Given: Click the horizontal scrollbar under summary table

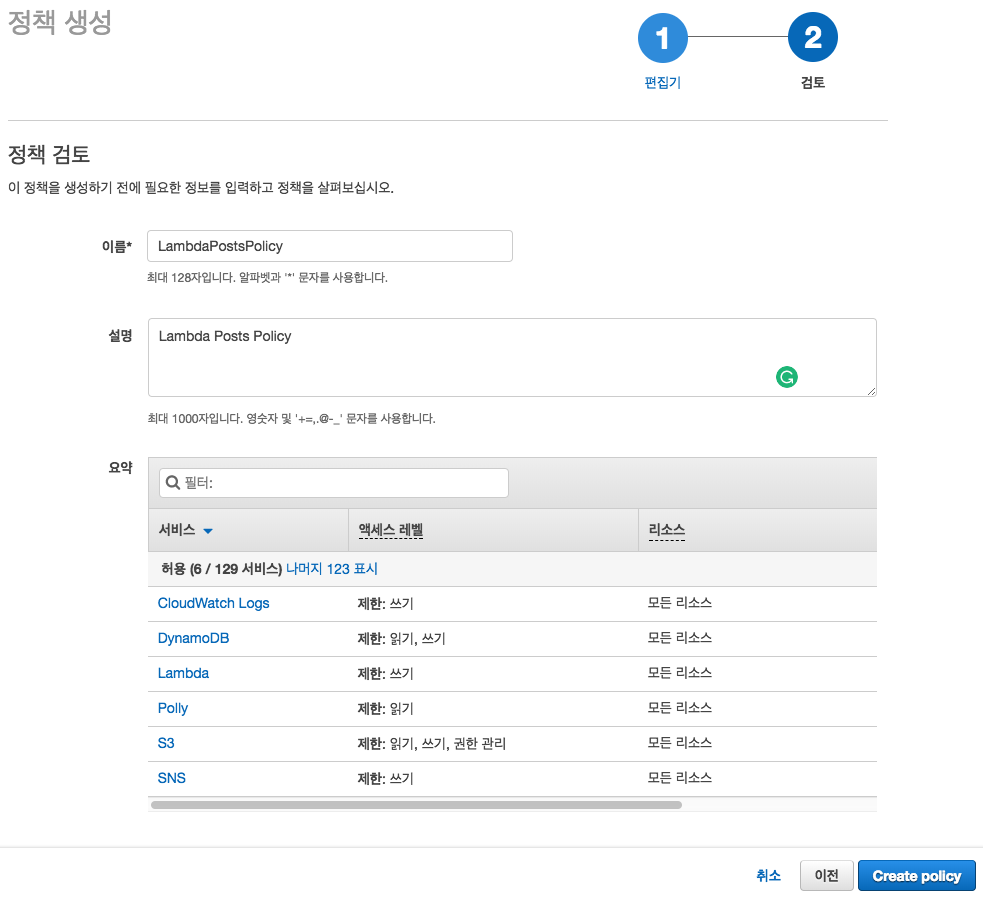Looking at the screenshot, I should [x=416, y=805].
